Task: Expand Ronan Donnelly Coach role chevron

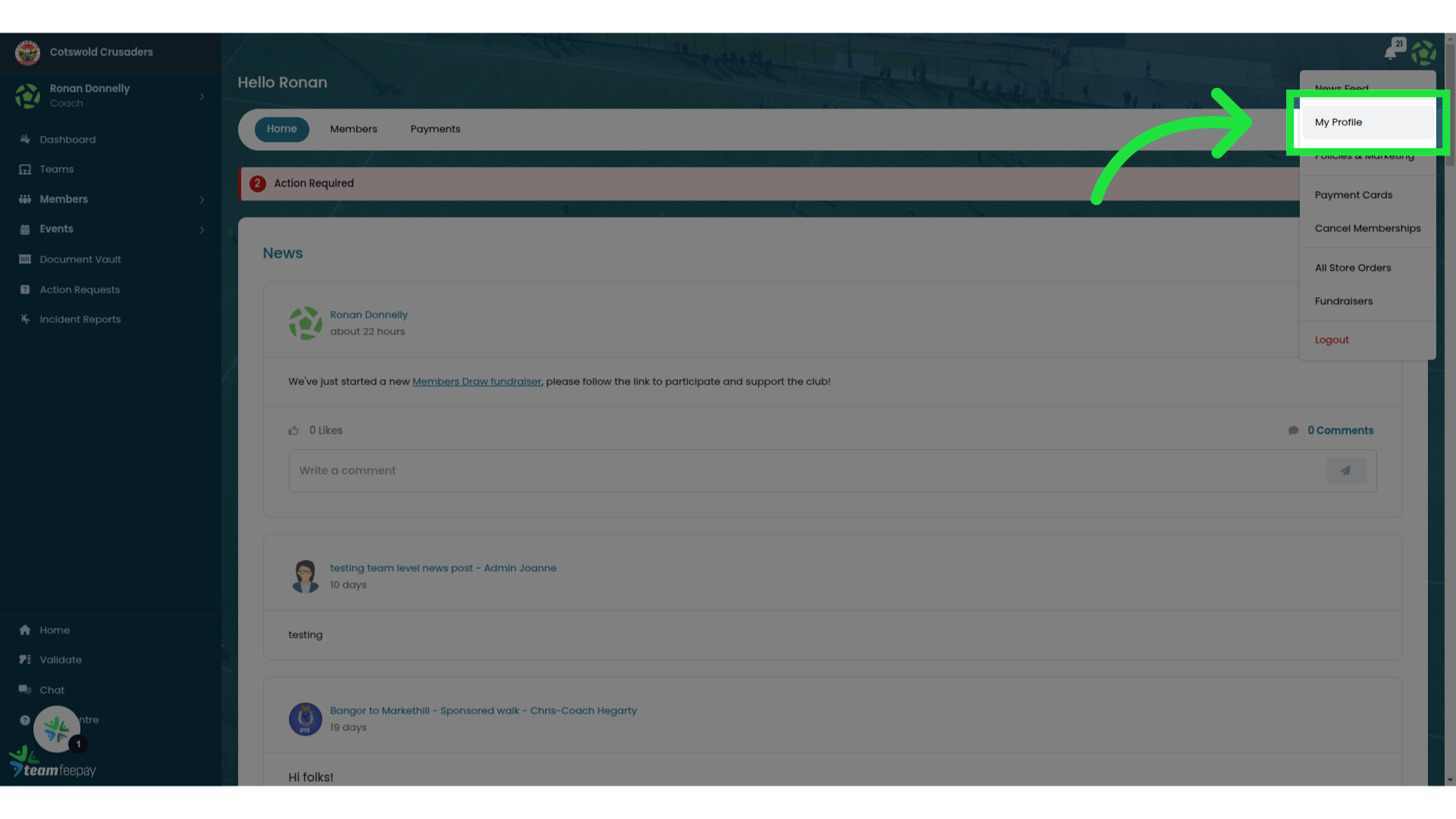Action: (202, 96)
